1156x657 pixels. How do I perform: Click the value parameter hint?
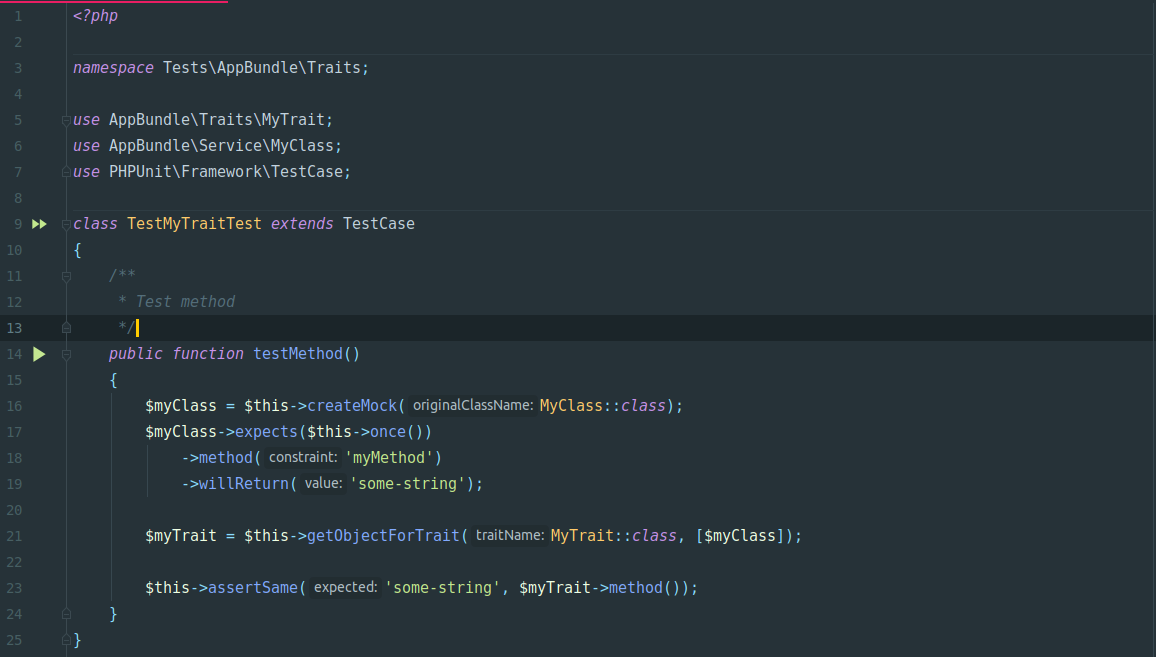pos(323,483)
